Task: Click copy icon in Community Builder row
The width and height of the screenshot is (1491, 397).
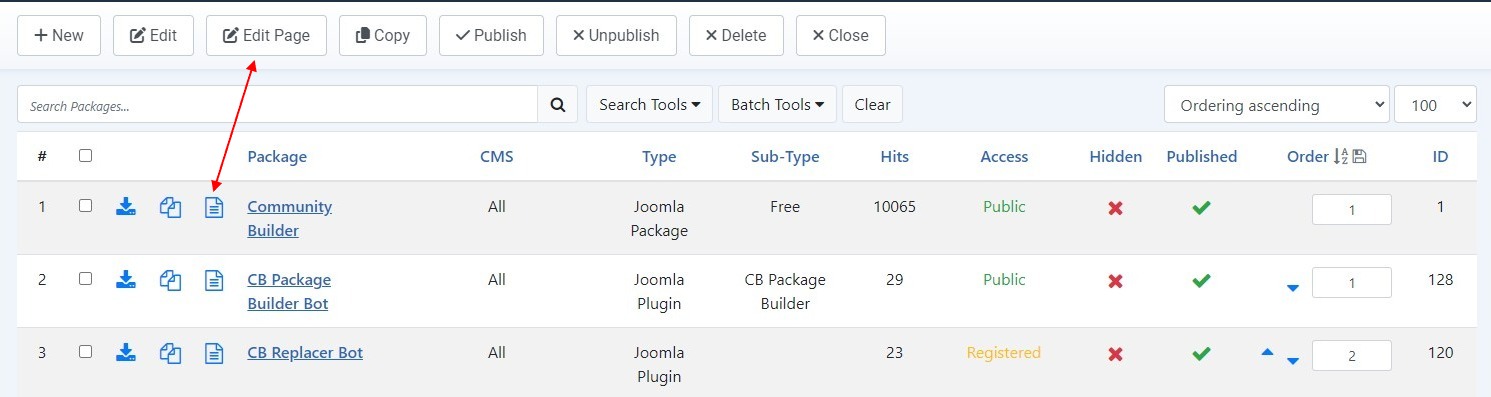Action: pos(171,207)
